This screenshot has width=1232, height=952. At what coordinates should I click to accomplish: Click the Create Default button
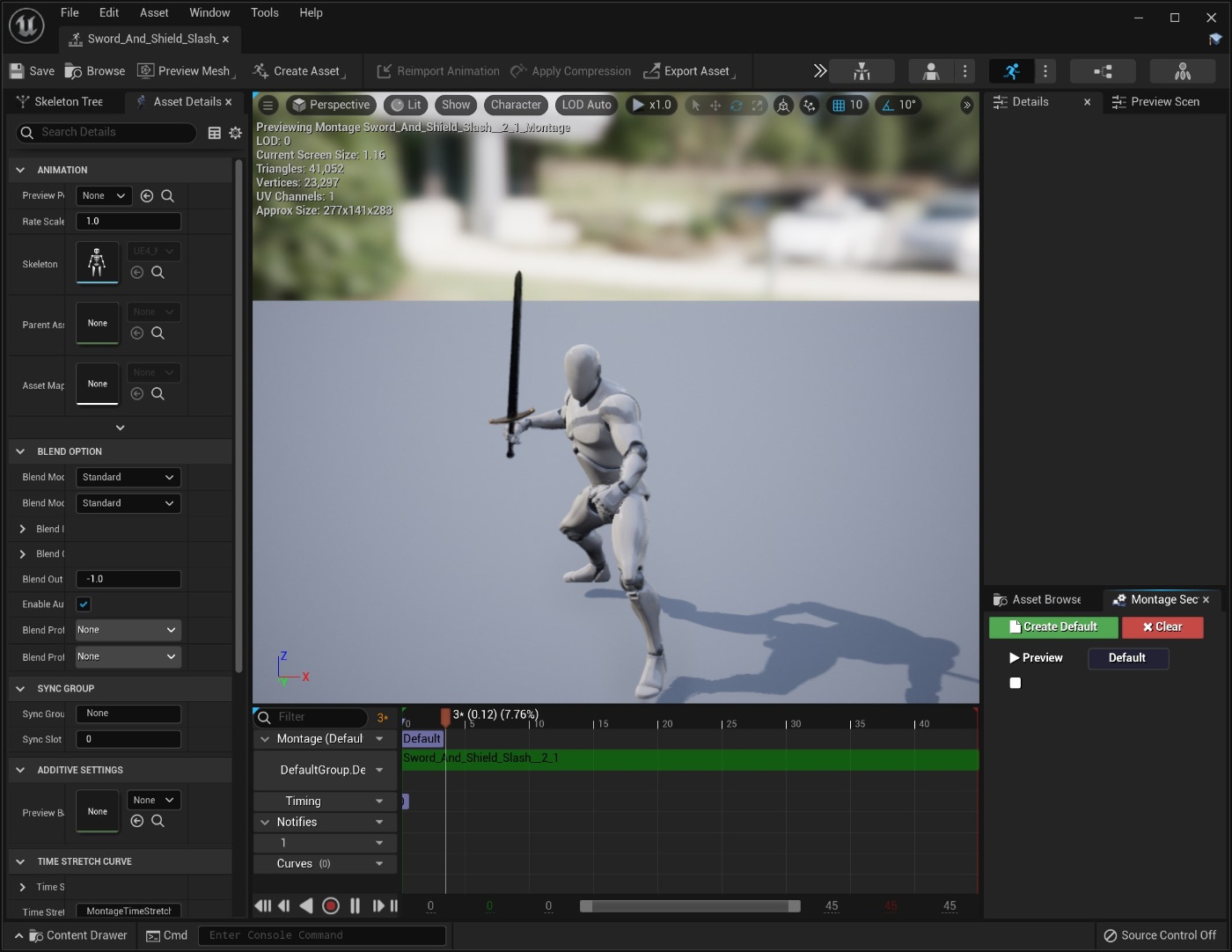[x=1053, y=627]
